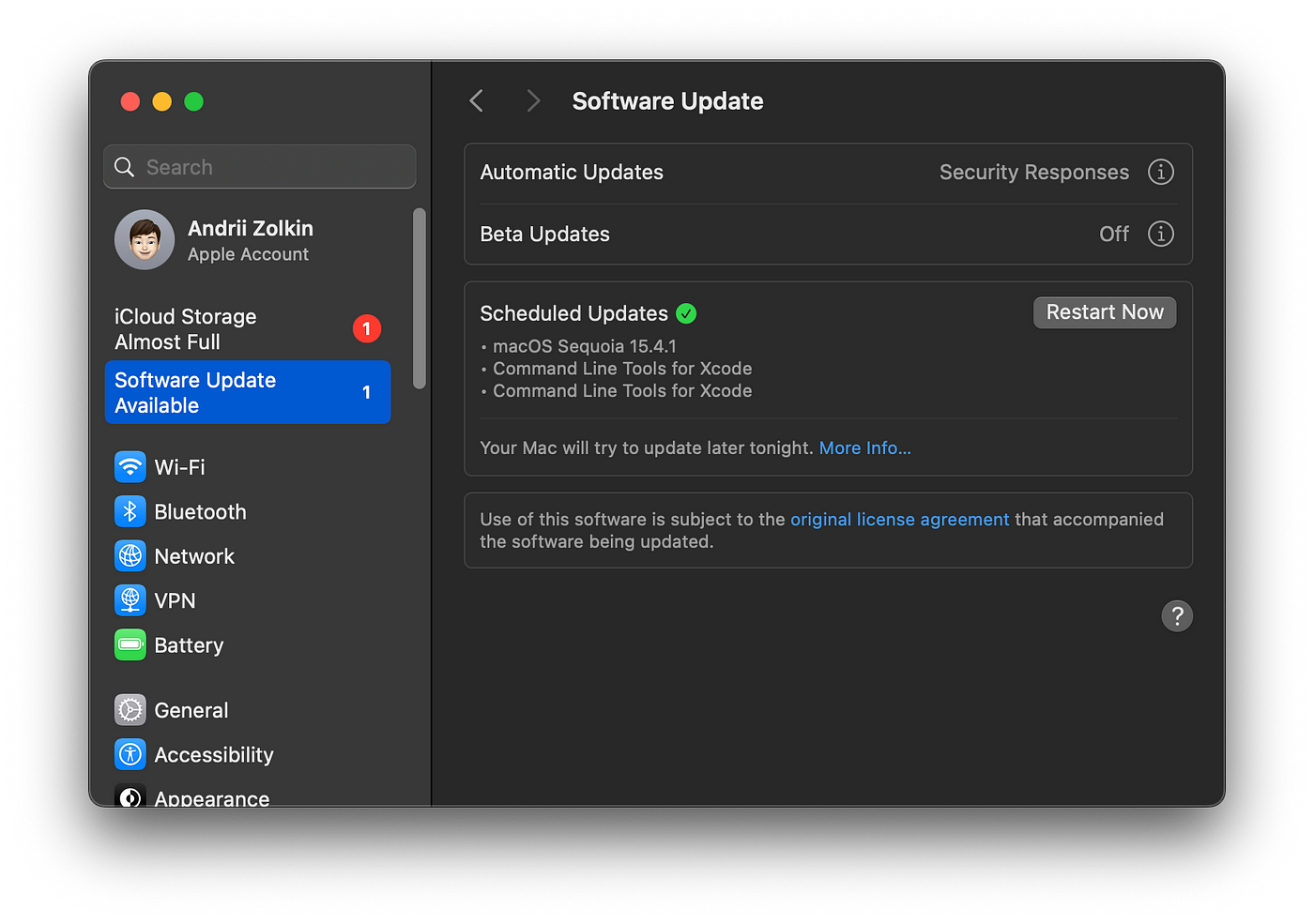Screen dimensions: 1314x924
Task: Select the Battery label in sidebar
Action: coord(189,645)
